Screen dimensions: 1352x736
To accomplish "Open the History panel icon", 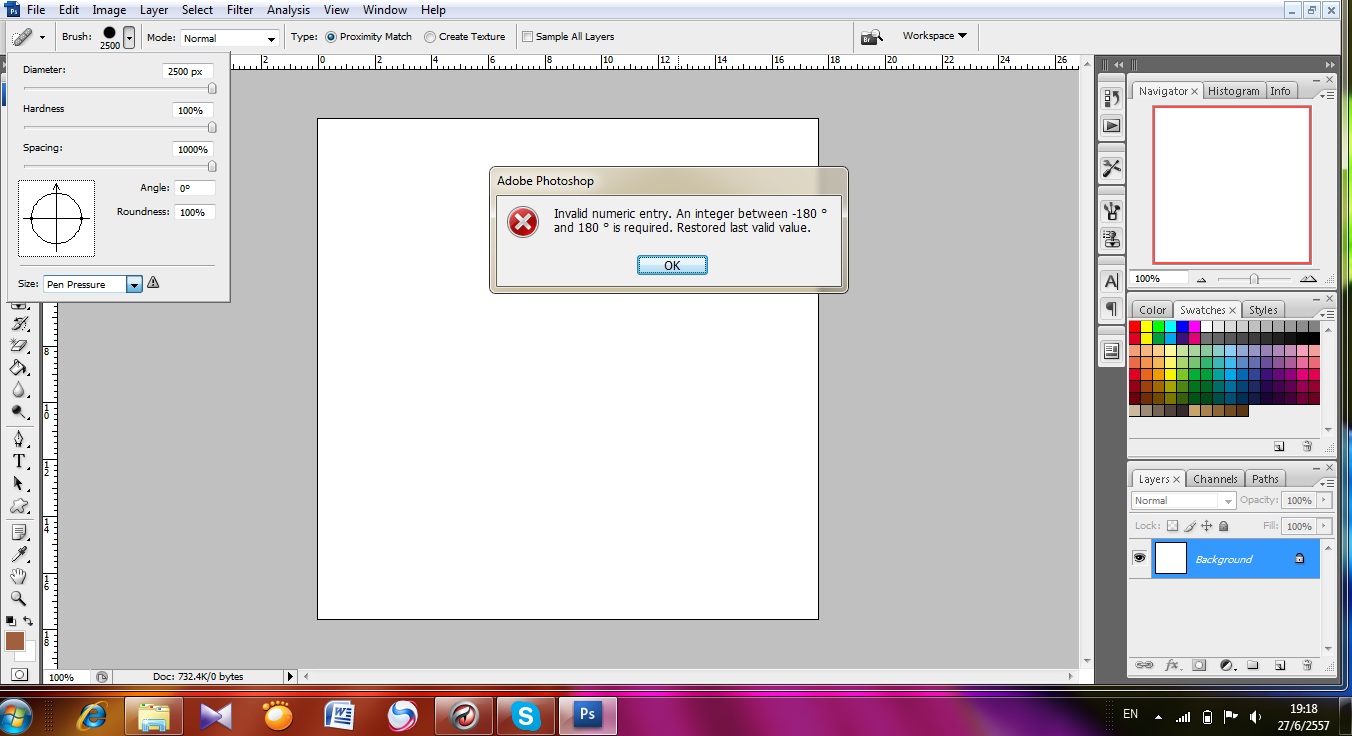I will (x=1111, y=98).
